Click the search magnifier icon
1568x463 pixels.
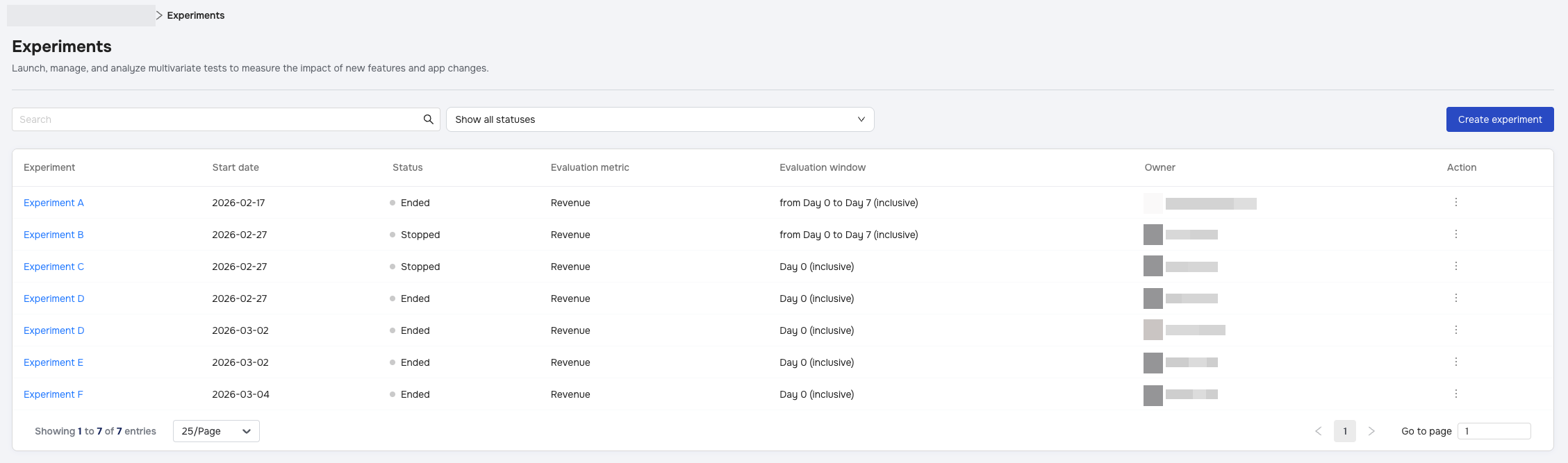point(429,119)
